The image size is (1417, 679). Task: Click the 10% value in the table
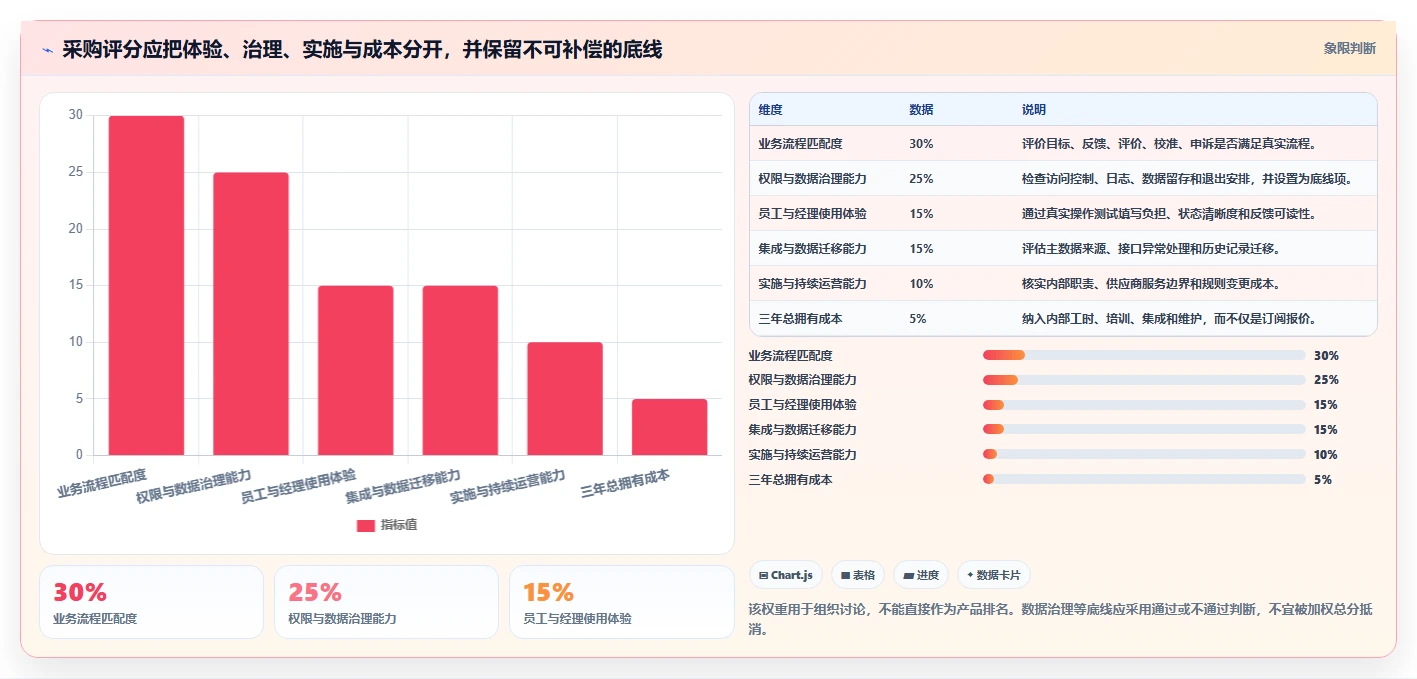tap(921, 284)
